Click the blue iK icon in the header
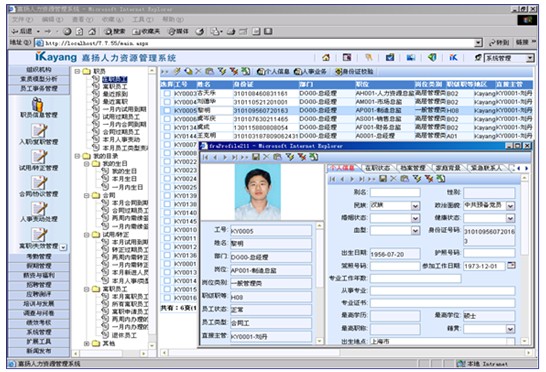This screenshot has height=372, width=546. (453, 57)
